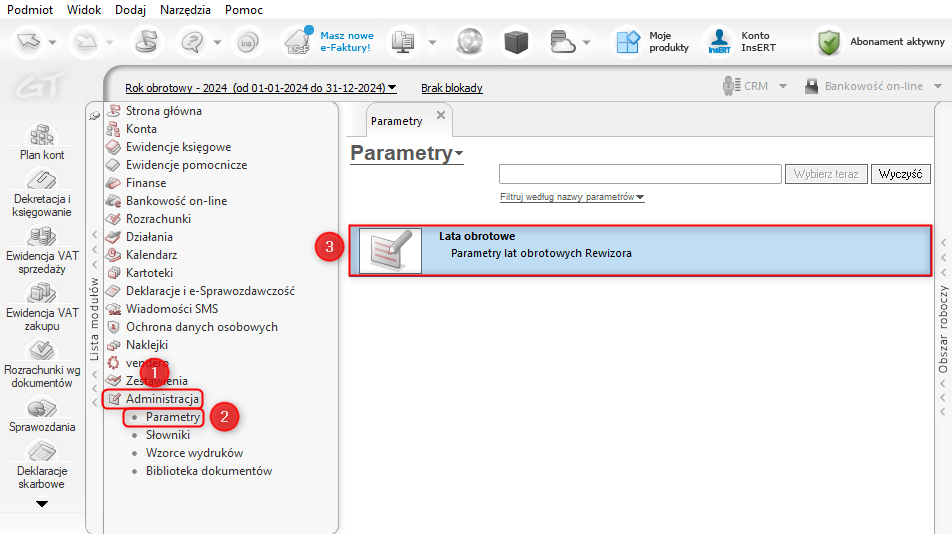952x534 pixels.
Task: Select Ewidencje pomocnicze module
Action: click(186, 165)
